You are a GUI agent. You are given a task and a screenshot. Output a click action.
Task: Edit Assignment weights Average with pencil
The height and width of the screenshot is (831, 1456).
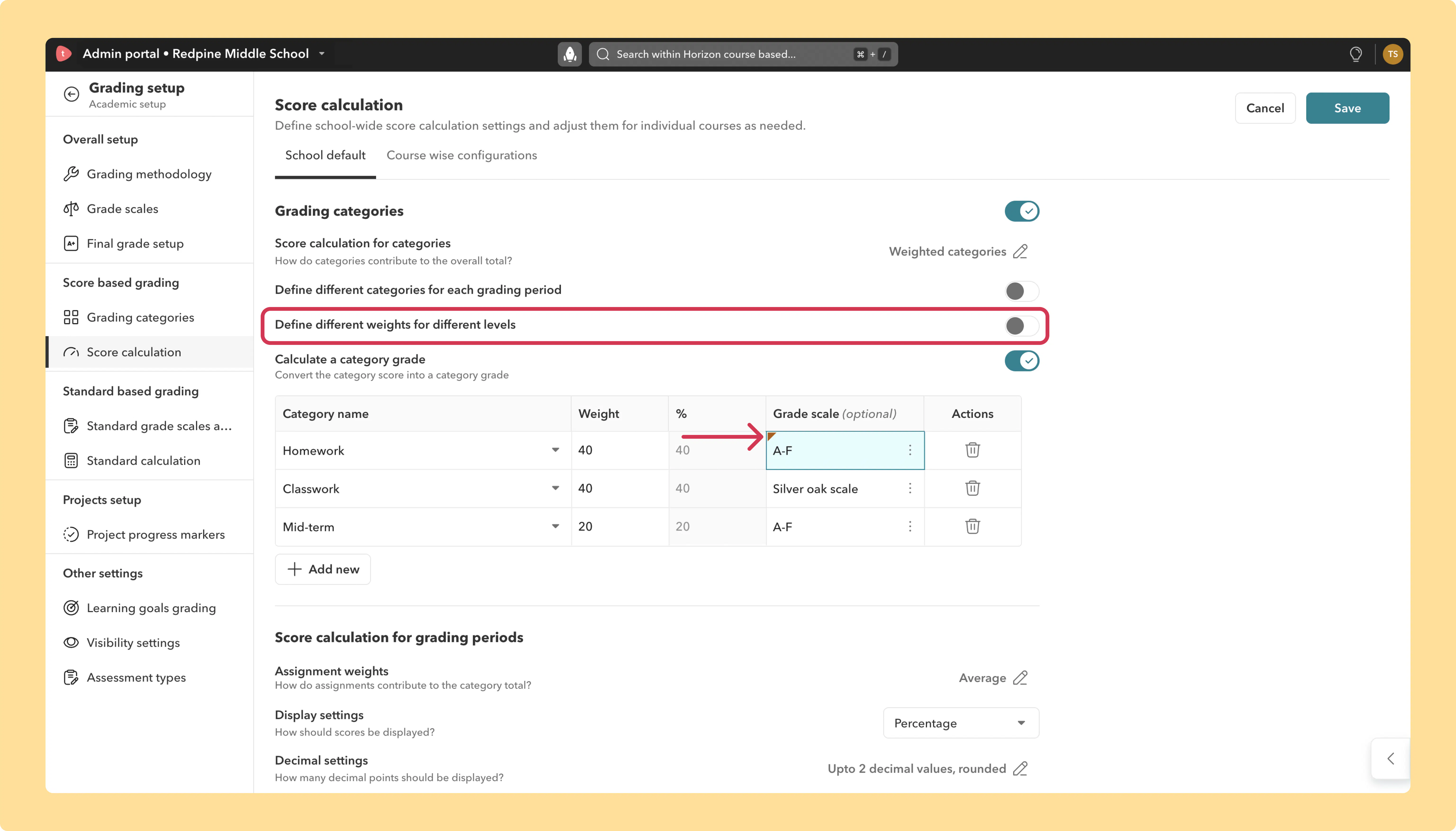click(x=1020, y=678)
